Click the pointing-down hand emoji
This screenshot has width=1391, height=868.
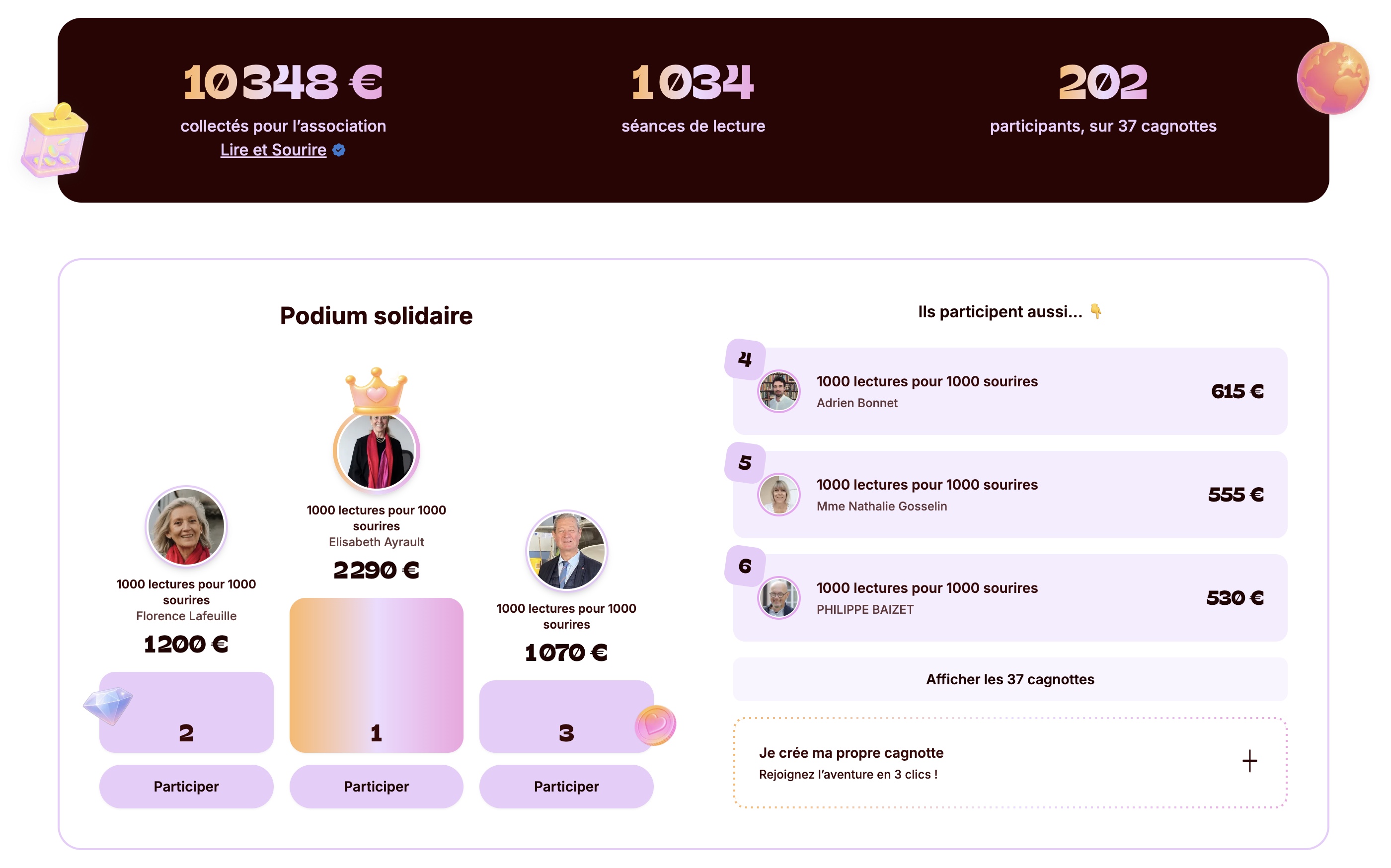click(x=1096, y=311)
